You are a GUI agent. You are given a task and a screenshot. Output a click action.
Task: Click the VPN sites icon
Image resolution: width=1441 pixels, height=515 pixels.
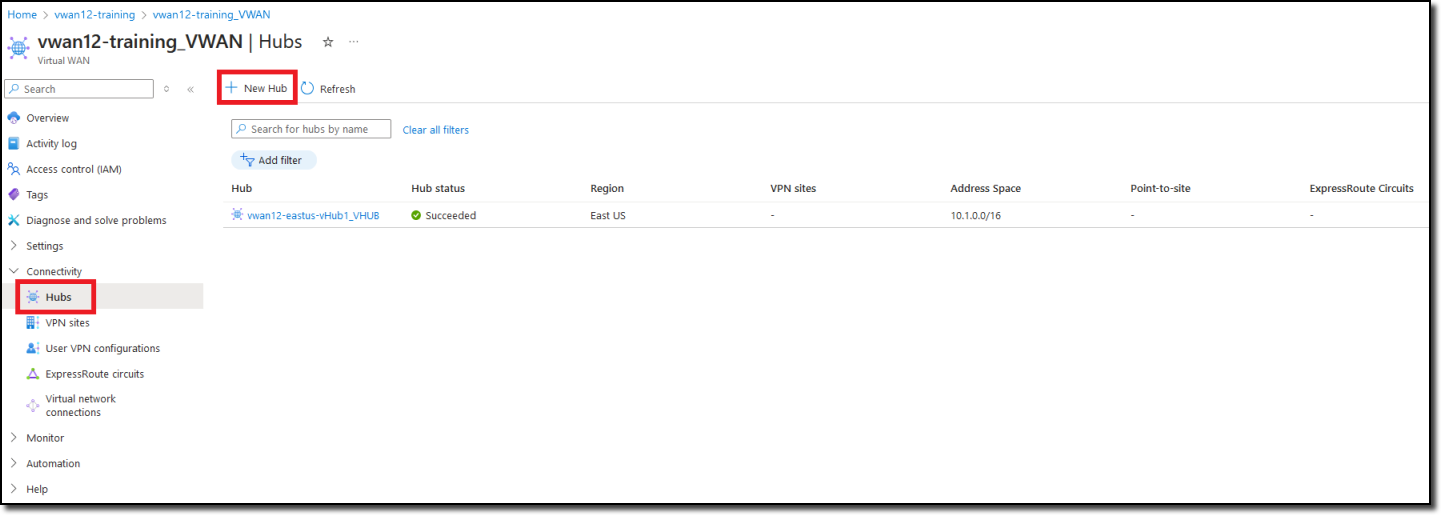click(x=33, y=323)
